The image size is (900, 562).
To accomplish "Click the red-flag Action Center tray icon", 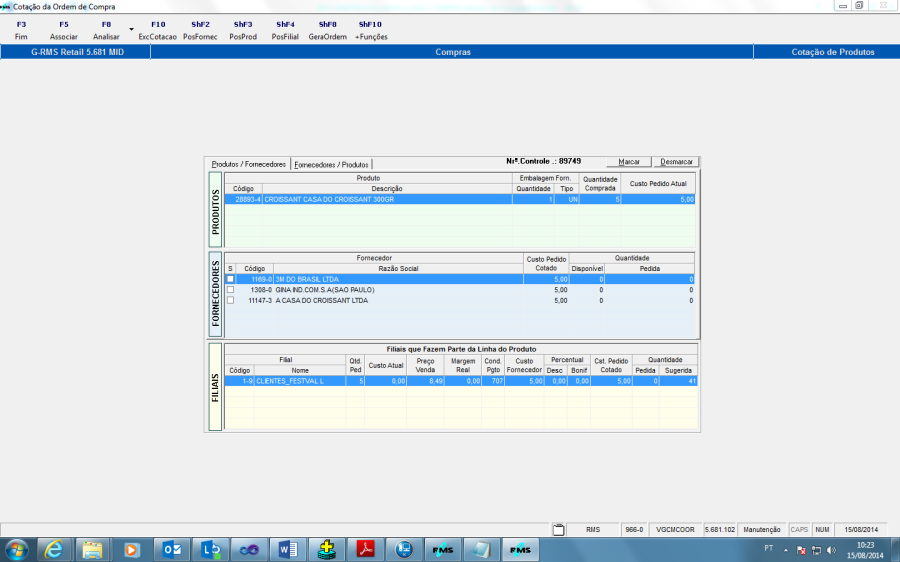I will pos(801,550).
